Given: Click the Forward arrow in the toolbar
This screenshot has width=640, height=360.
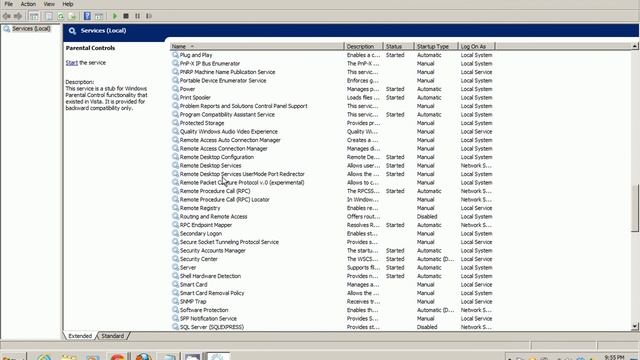Looking at the screenshot, I should tap(18, 16).
